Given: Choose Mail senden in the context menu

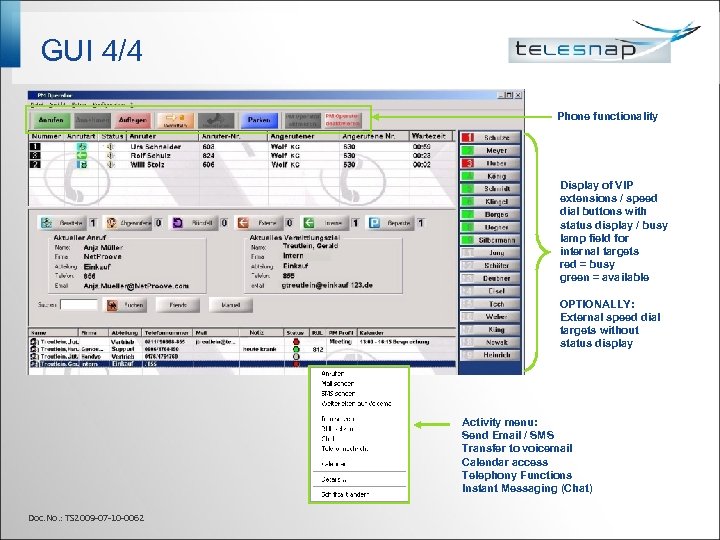Looking at the screenshot, I should [338, 383].
